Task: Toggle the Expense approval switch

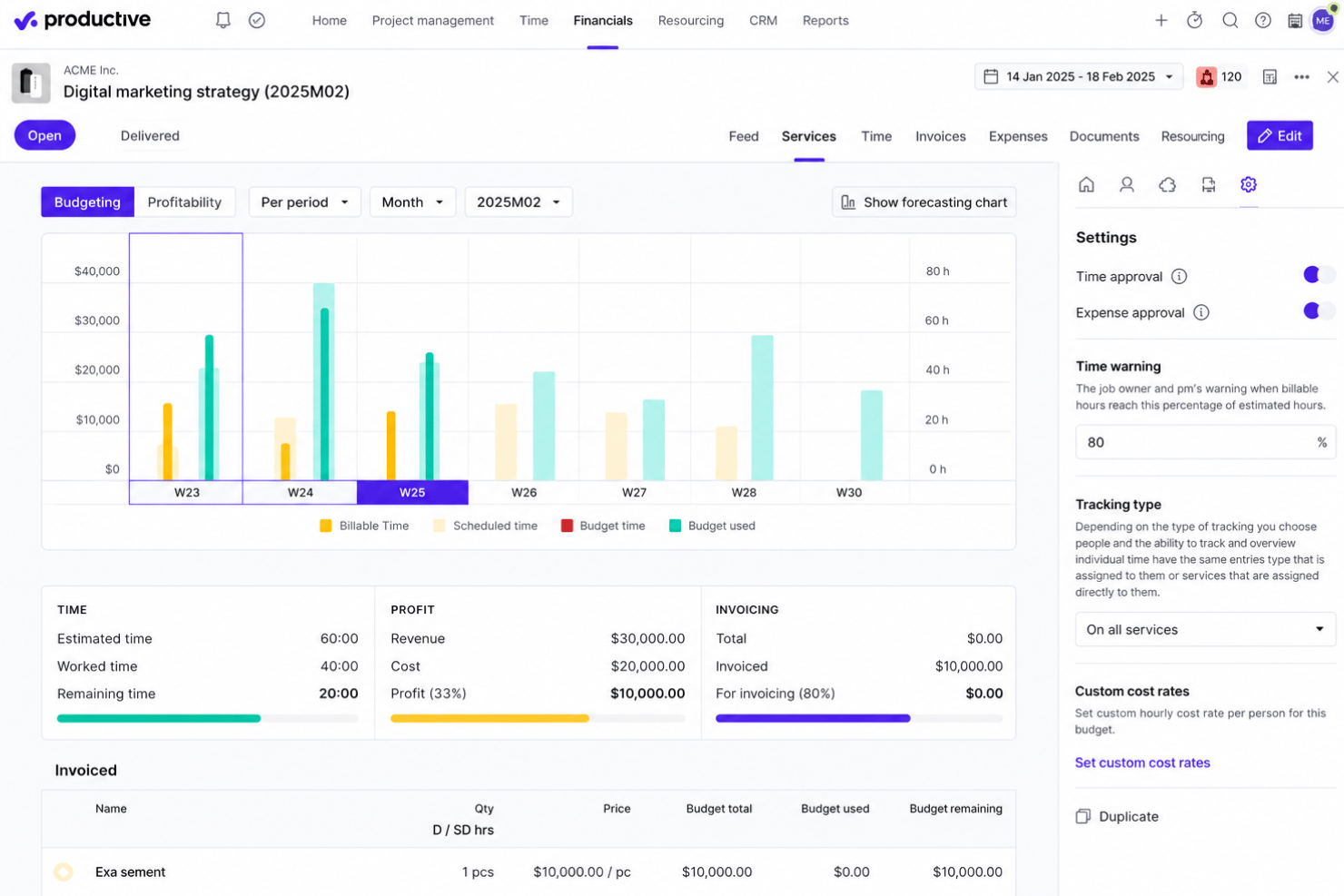Action: point(1319,311)
